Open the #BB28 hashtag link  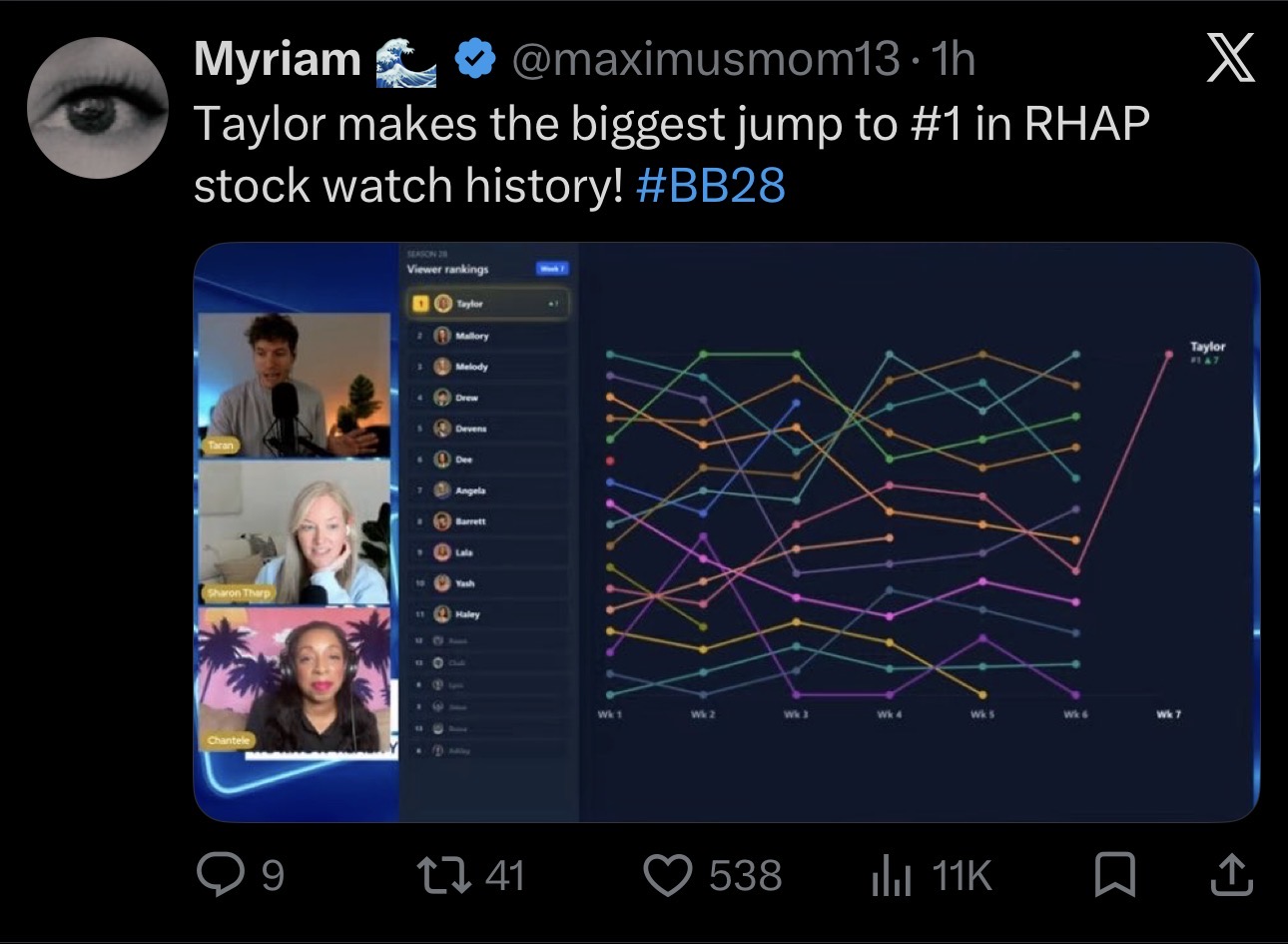tap(711, 185)
